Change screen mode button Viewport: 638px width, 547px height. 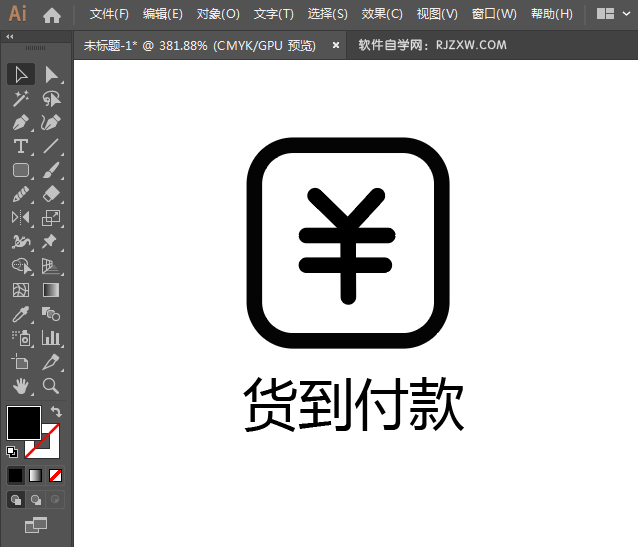coord(36,525)
